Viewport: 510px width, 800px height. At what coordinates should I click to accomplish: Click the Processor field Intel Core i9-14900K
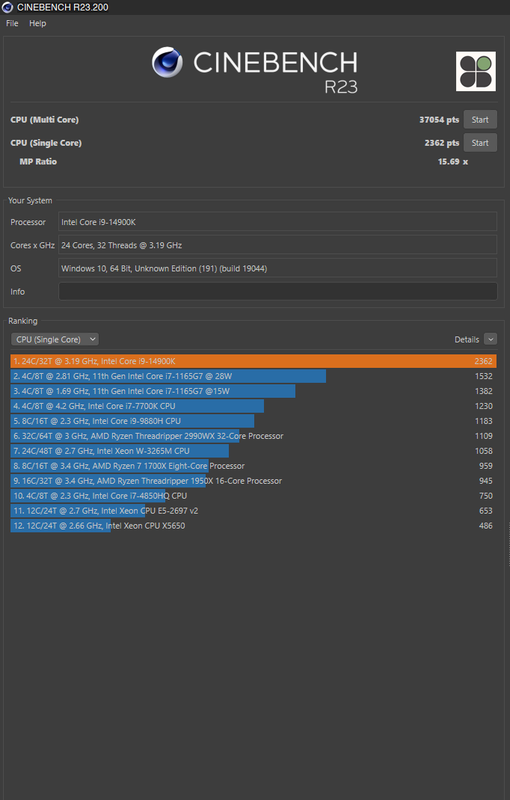click(x=278, y=222)
